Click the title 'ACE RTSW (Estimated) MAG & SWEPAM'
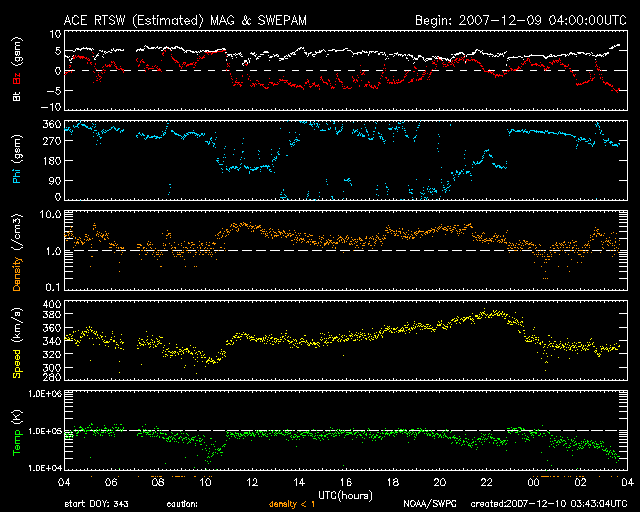This screenshot has width=640, height=512. [185, 20]
